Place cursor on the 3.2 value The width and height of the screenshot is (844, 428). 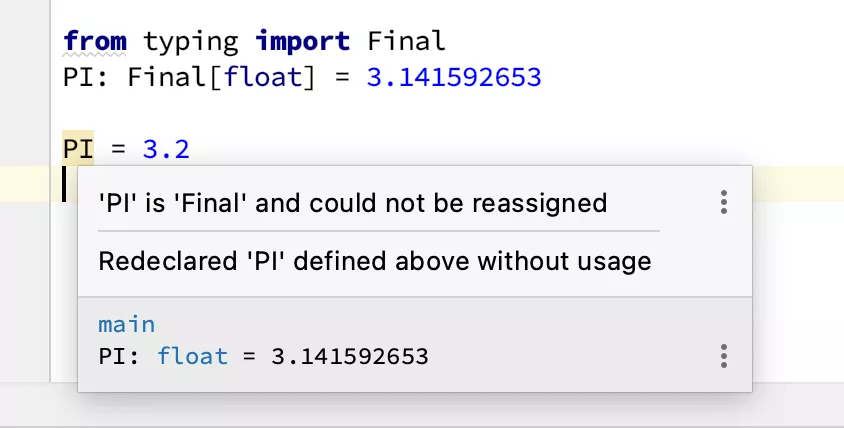coord(166,150)
